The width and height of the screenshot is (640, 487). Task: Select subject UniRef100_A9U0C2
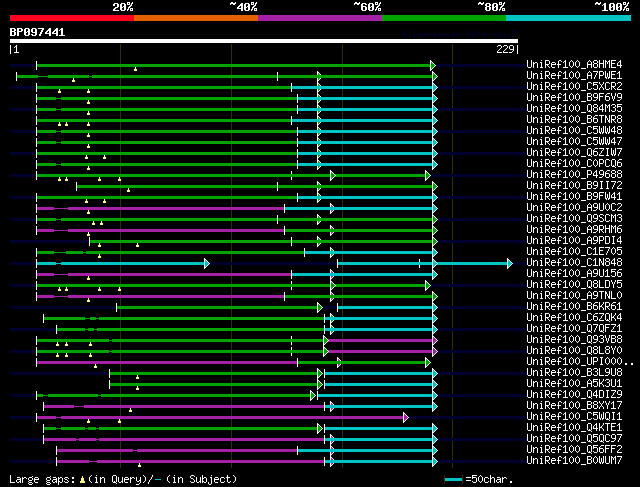[574, 208]
